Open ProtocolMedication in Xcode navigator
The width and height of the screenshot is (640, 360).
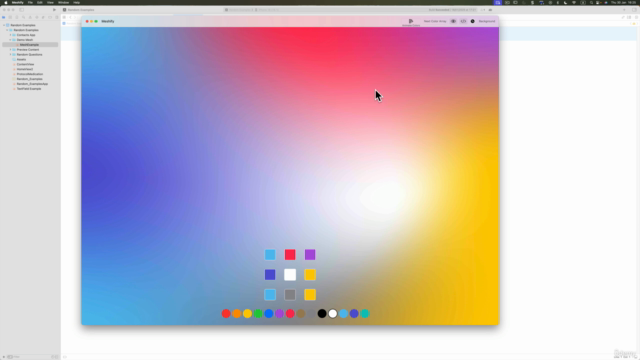pos(30,74)
